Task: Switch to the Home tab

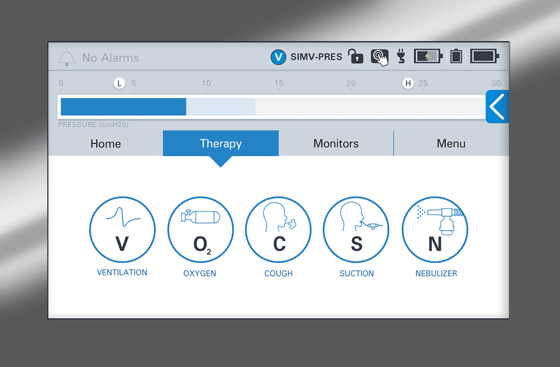Action: [106, 144]
